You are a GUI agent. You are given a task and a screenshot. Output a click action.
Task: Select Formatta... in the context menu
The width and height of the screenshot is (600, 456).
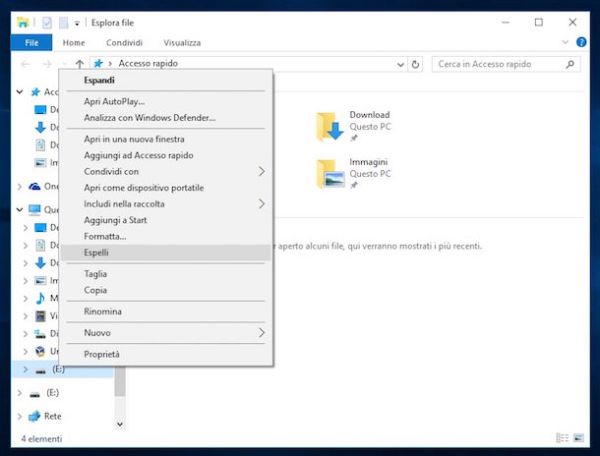105,236
